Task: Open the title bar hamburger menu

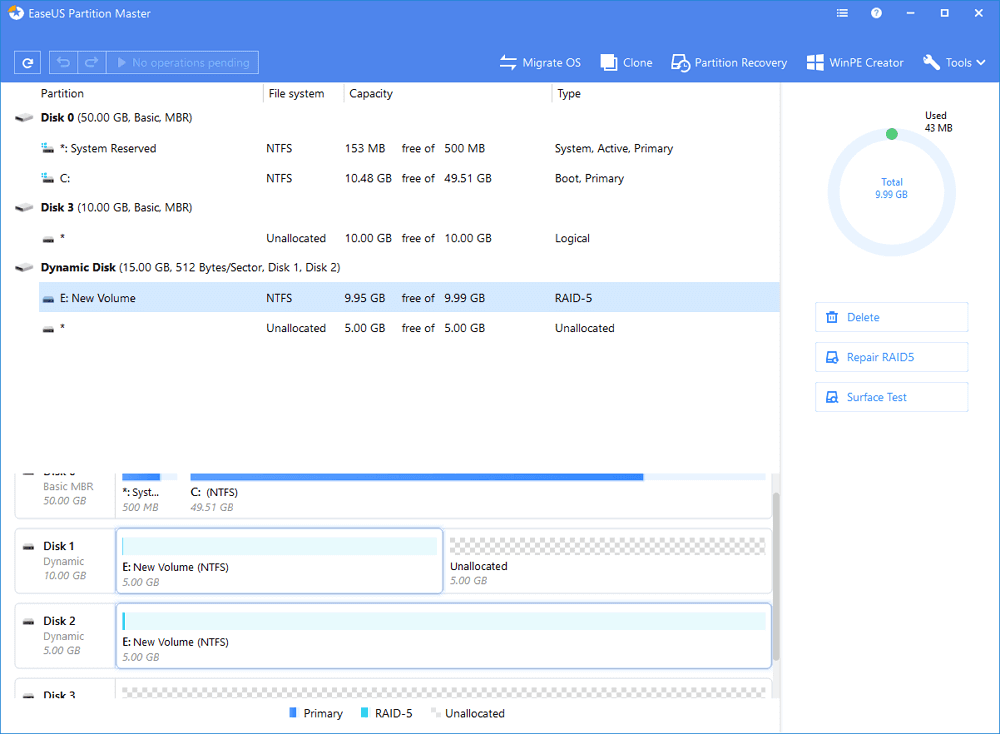Action: click(x=842, y=14)
